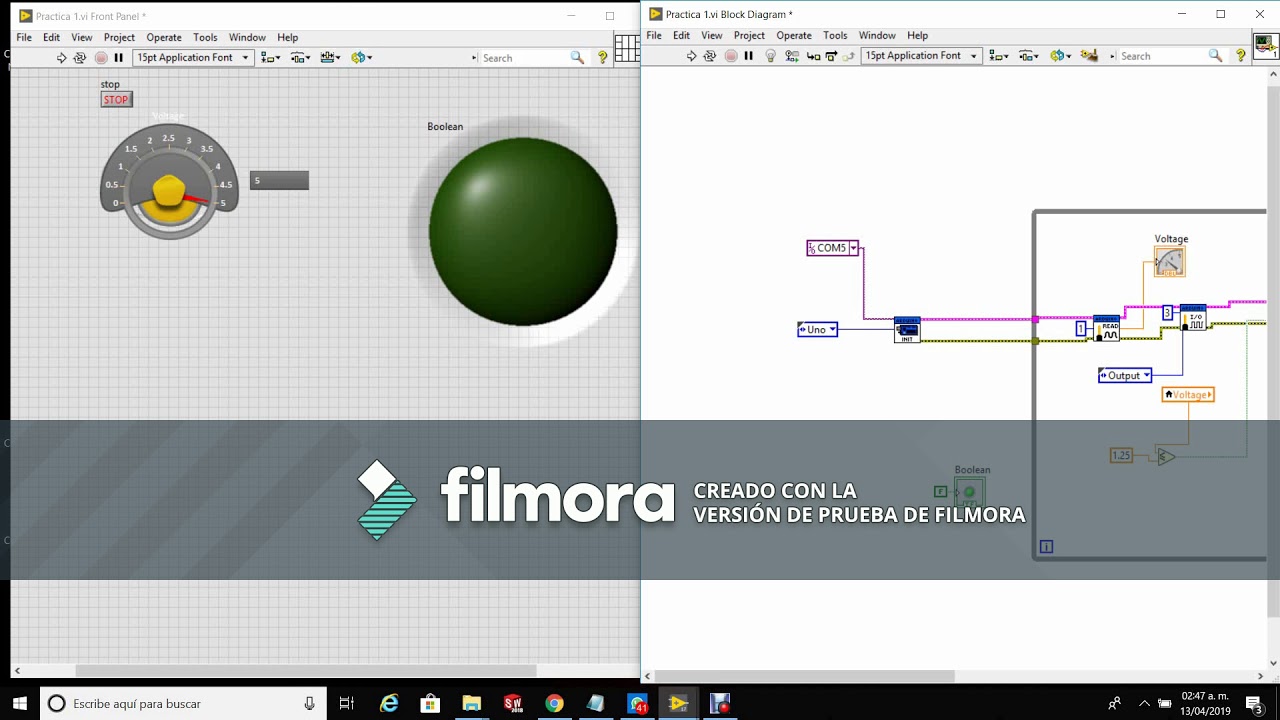The height and width of the screenshot is (720, 1280).
Task: Click Run Continuously in Front Panel toolbar
Action: pyautogui.click(x=80, y=58)
